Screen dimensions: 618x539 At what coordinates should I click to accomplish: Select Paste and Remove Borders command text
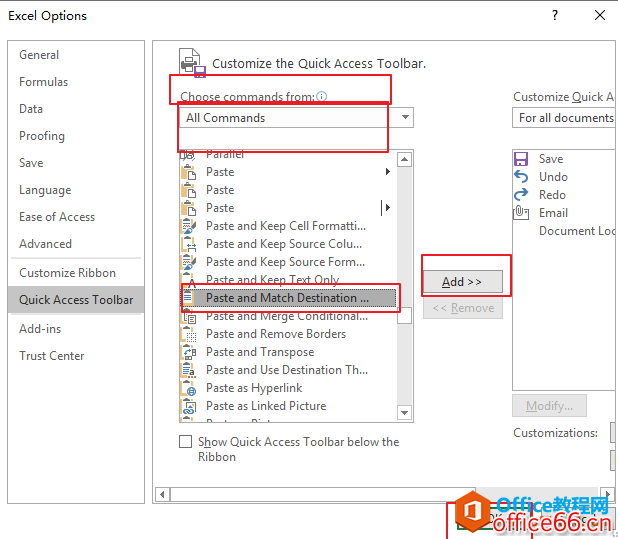276,334
